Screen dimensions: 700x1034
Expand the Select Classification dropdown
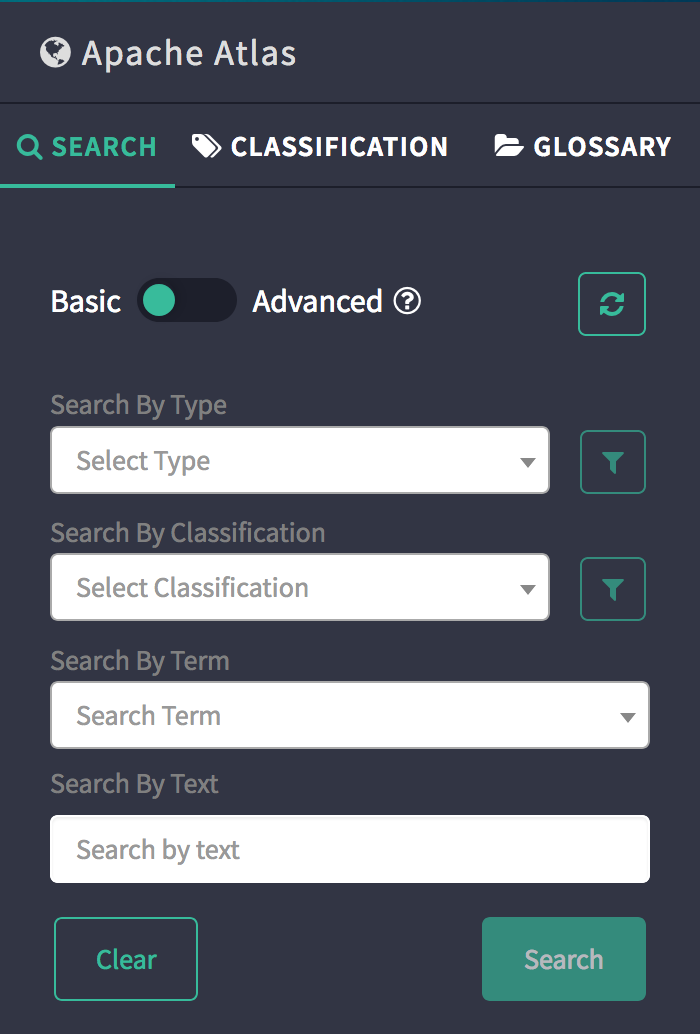tap(299, 588)
